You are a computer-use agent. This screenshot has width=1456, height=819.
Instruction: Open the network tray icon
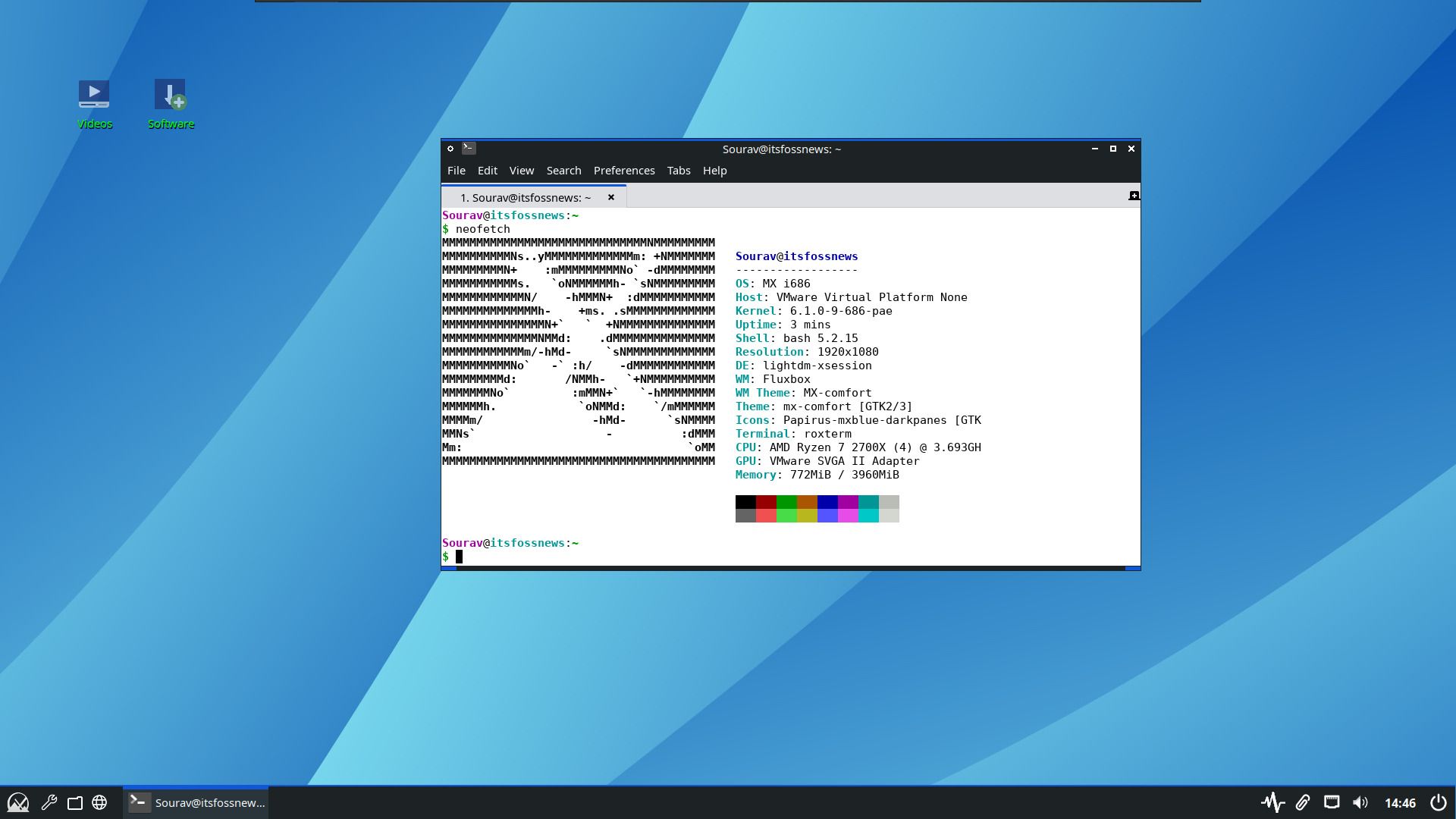point(1332,802)
